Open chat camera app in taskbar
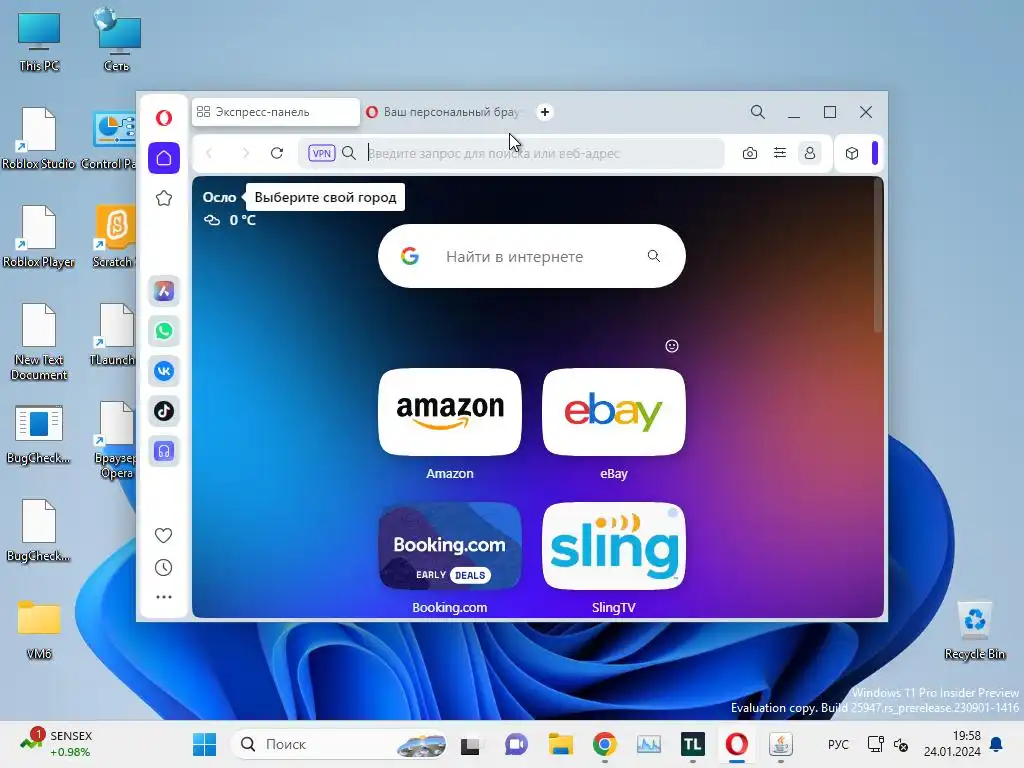 click(516, 744)
